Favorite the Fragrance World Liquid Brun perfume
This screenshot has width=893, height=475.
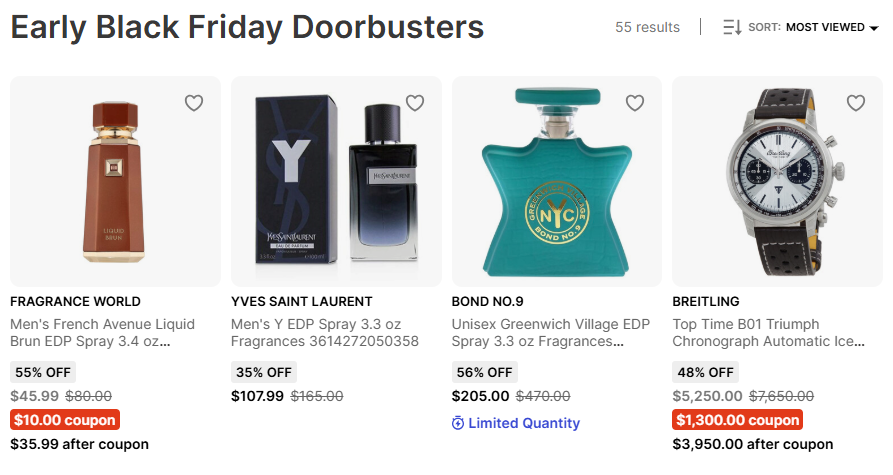194,103
